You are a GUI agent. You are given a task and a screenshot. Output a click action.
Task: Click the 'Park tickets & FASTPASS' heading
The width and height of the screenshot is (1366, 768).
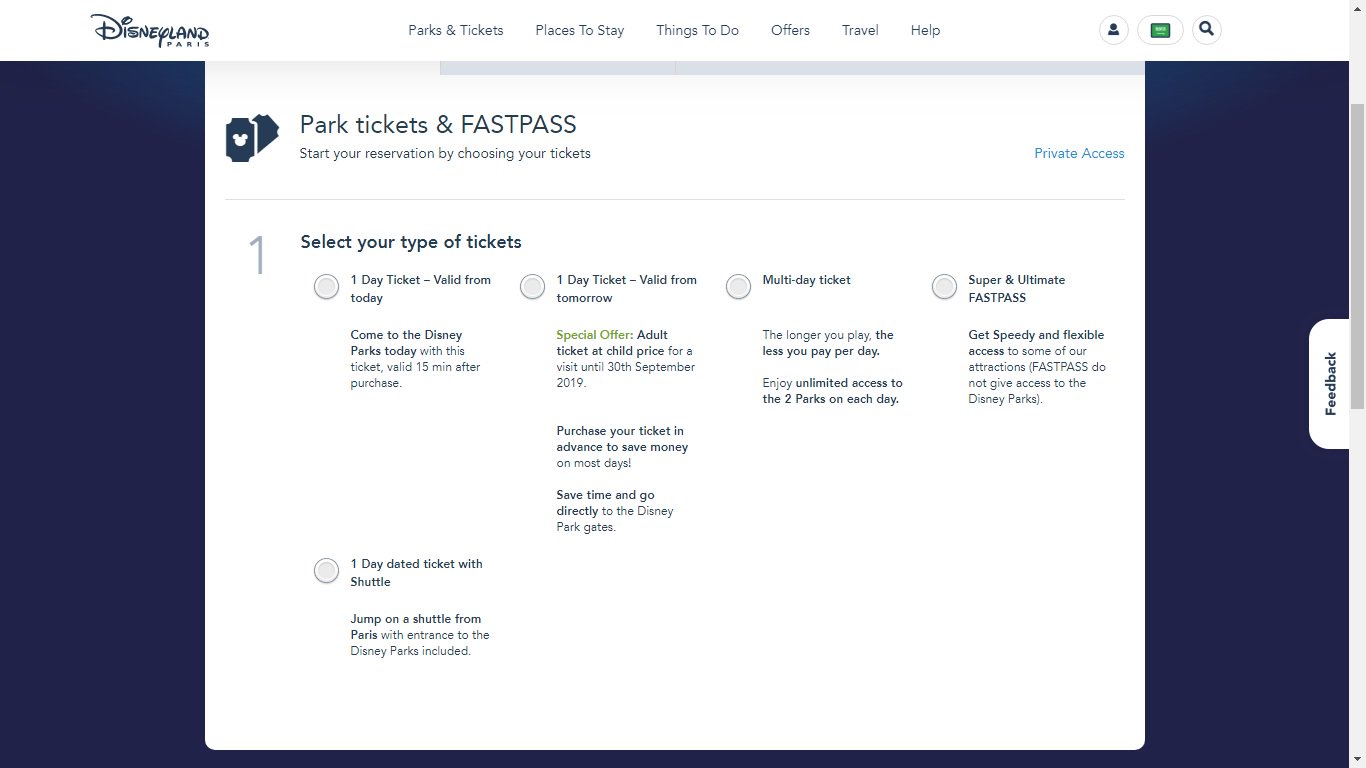[438, 125]
